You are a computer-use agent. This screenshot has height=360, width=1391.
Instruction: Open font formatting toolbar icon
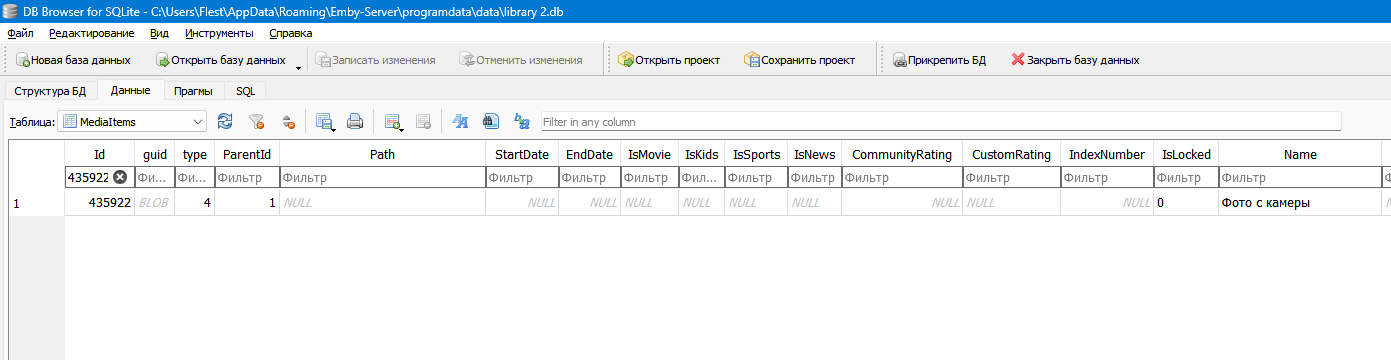coord(460,122)
